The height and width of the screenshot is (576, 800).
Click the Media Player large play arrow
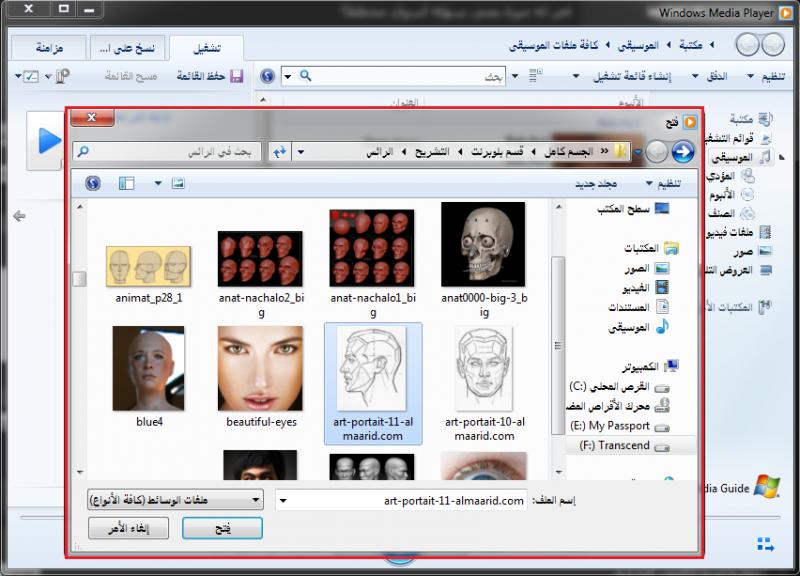[49, 141]
